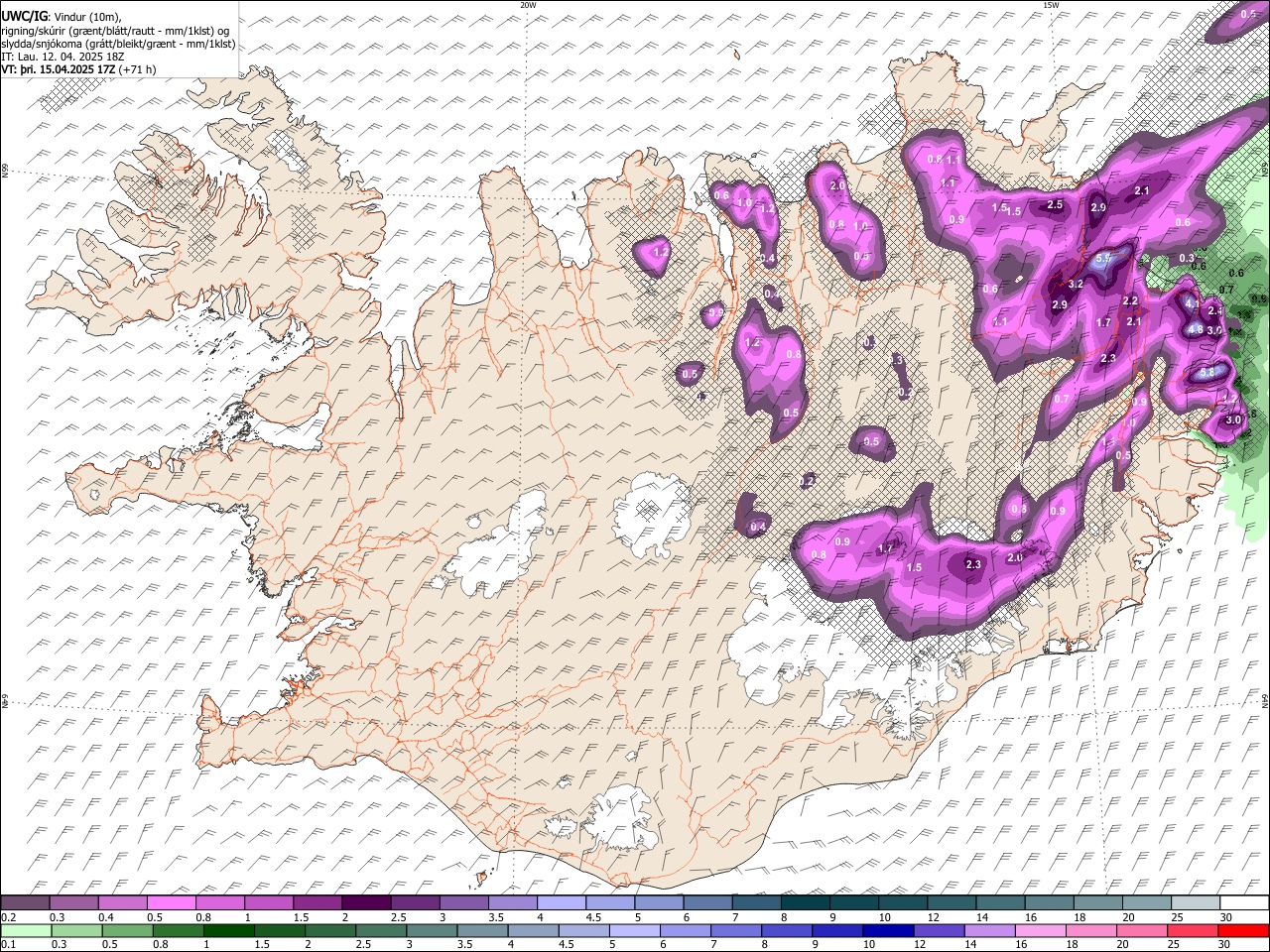Pick the dark teal top-row swatch at 8
Screen dimensions: 1270x952
805,903
